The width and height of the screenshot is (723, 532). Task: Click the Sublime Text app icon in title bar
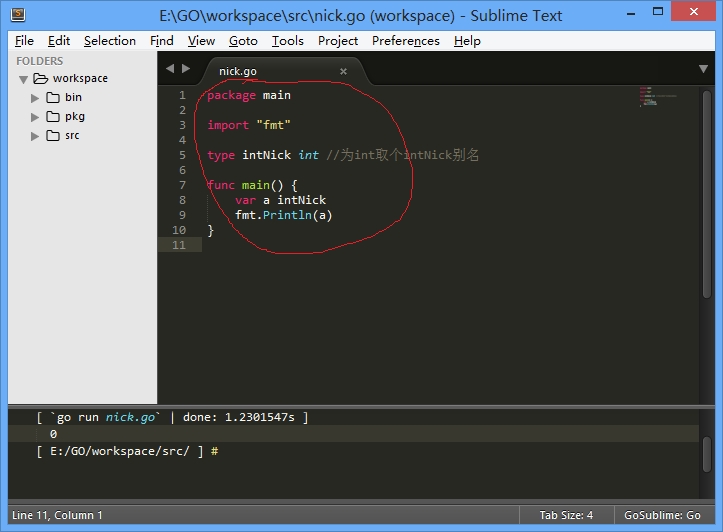(x=18, y=15)
